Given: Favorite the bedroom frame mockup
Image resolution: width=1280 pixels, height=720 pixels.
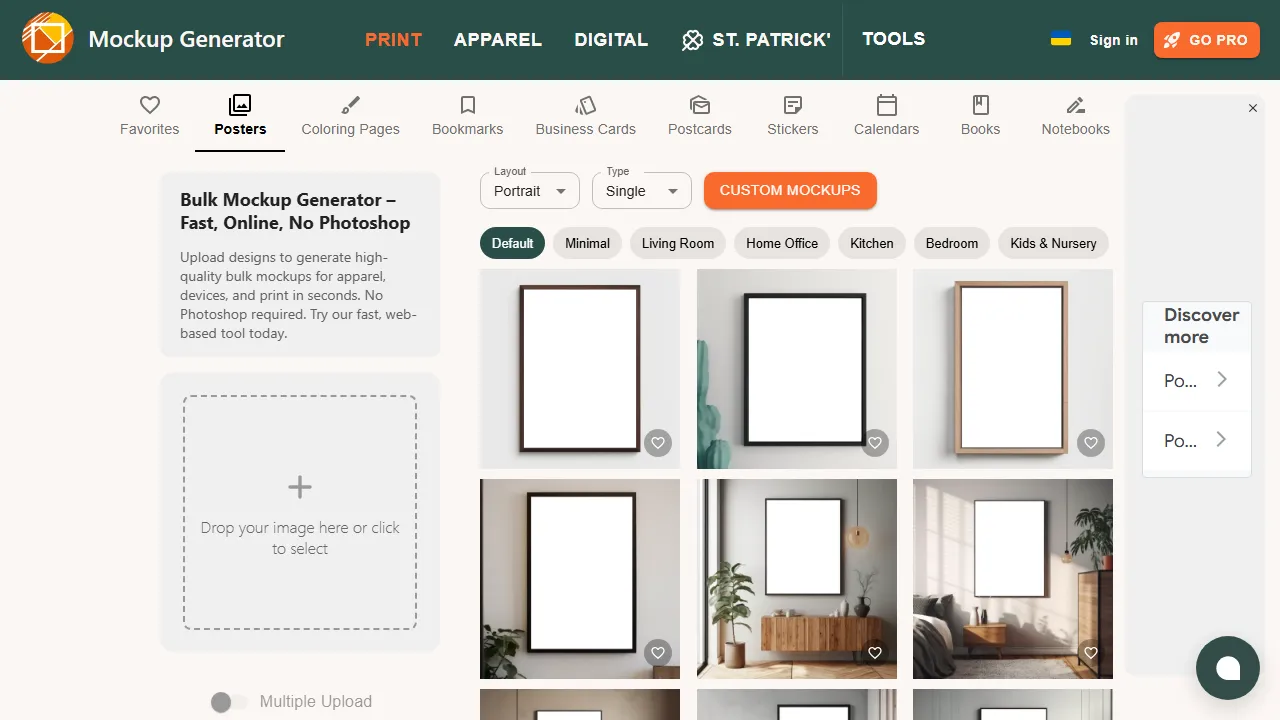Looking at the screenshot, I should 1090,652.
